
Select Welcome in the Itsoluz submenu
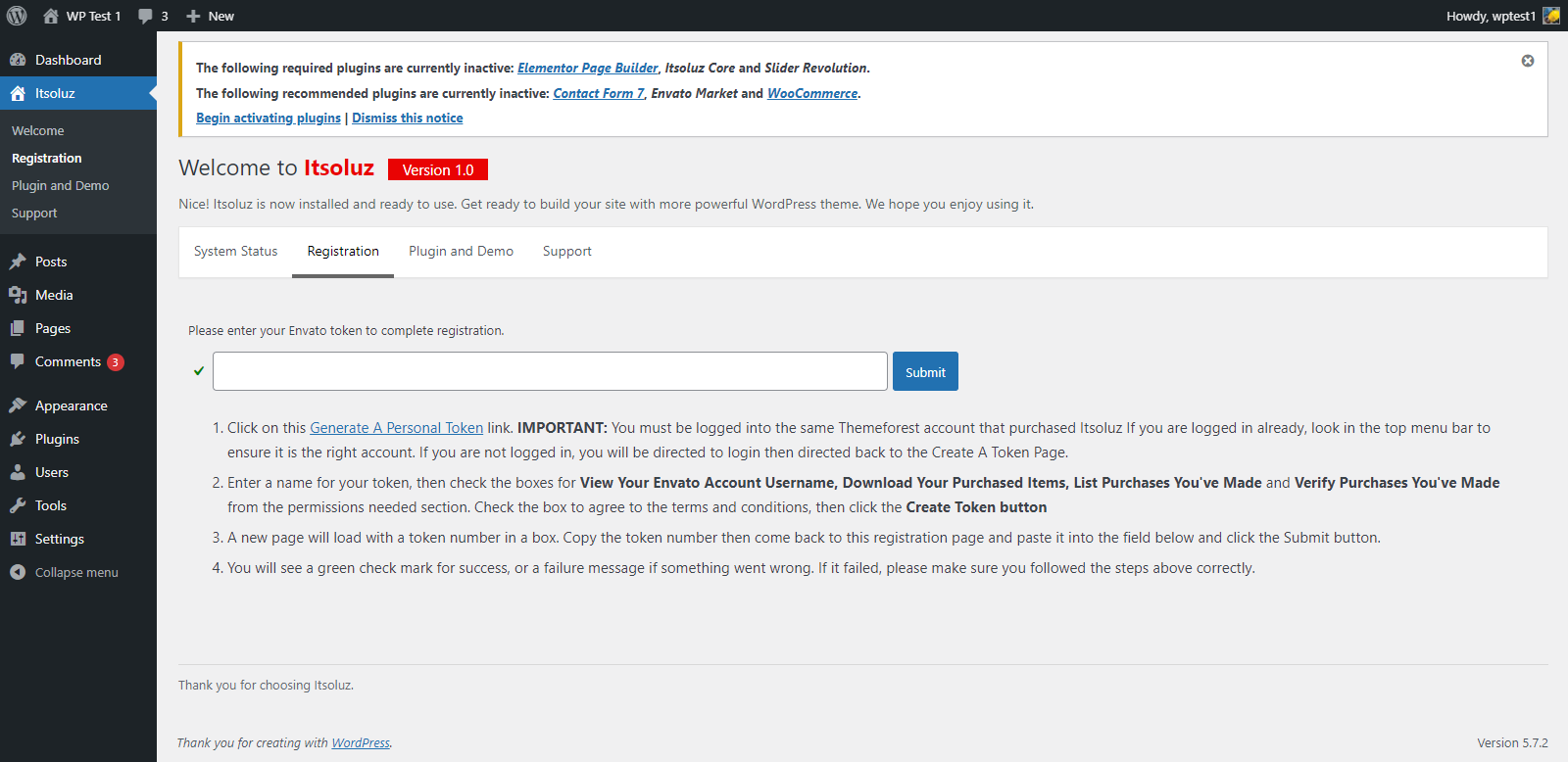[38, 130]
